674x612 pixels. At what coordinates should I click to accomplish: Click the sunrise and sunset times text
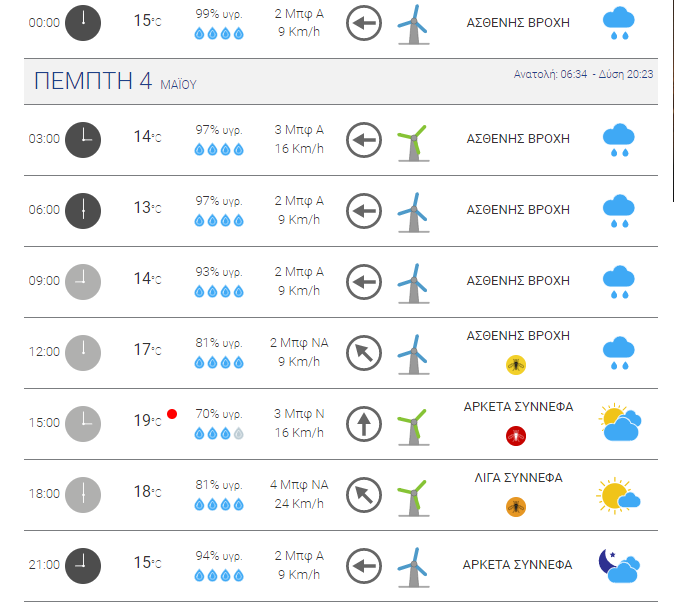pyautogui.click(x=583, y=74)
